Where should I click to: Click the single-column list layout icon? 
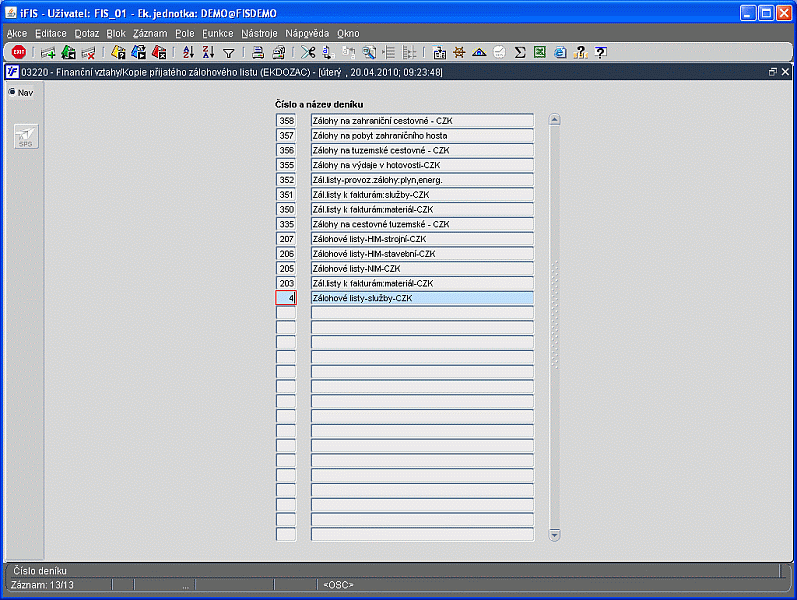(x=389, y=52)
